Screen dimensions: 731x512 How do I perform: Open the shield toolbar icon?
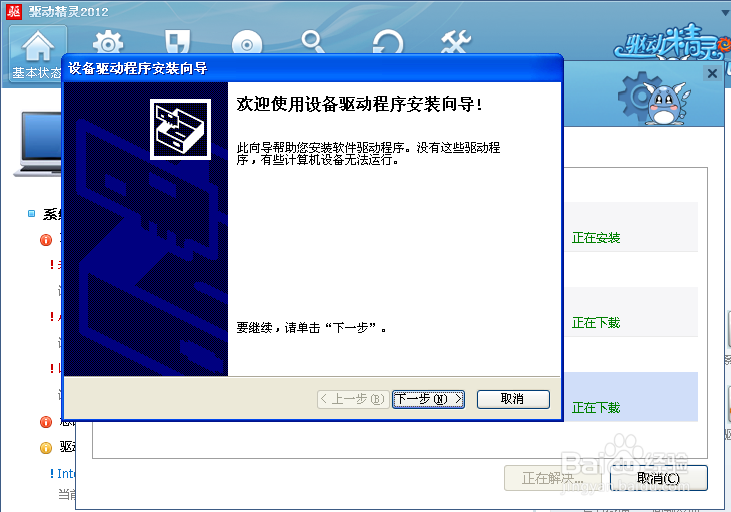tap(178, 42)
